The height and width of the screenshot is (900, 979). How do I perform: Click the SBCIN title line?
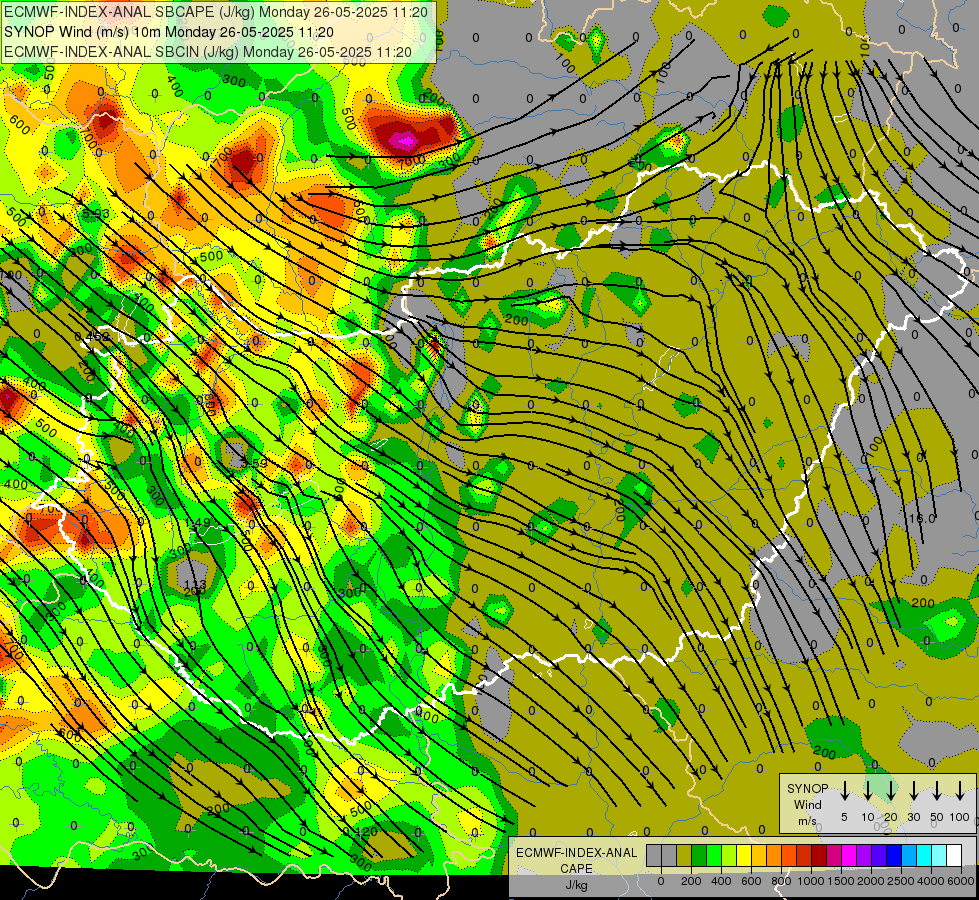coord(208,52)
